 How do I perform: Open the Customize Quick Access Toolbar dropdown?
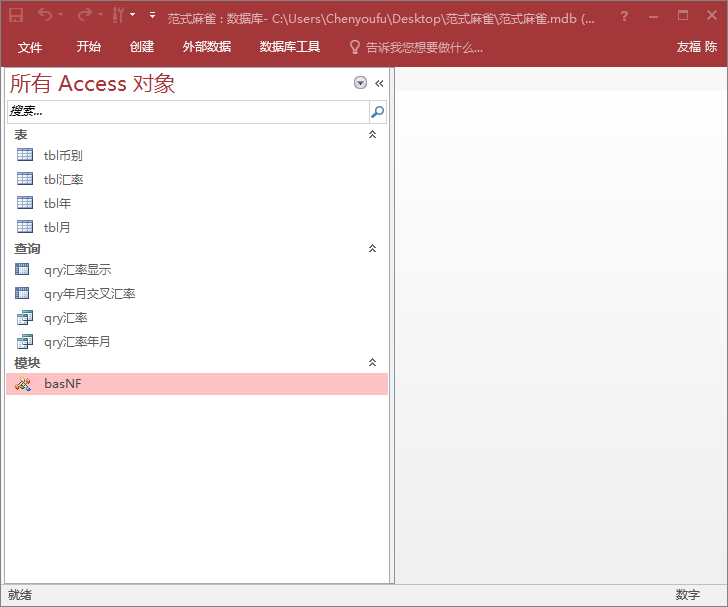(152, 15)
